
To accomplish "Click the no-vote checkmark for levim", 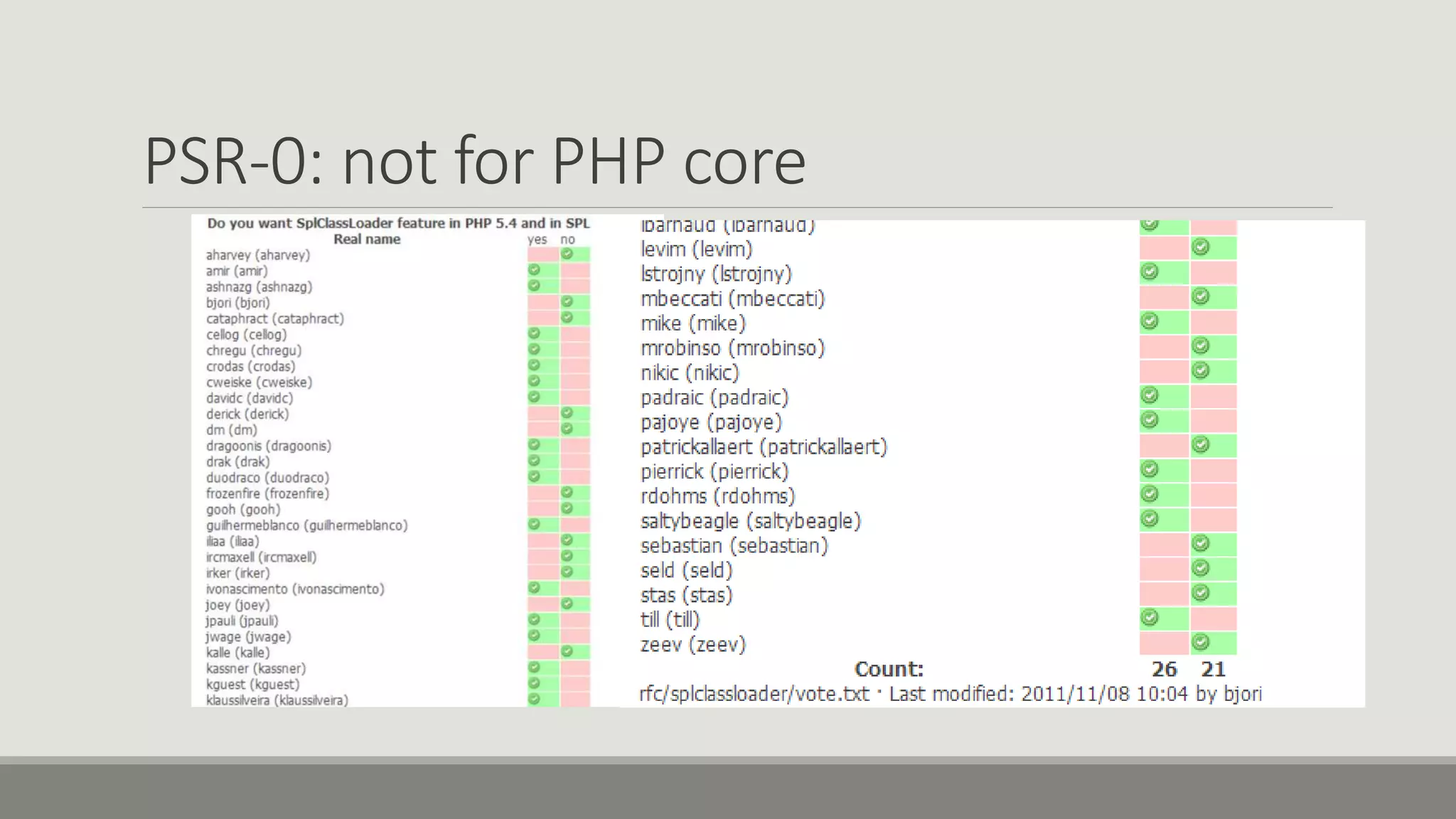I will coord(1201,247).
